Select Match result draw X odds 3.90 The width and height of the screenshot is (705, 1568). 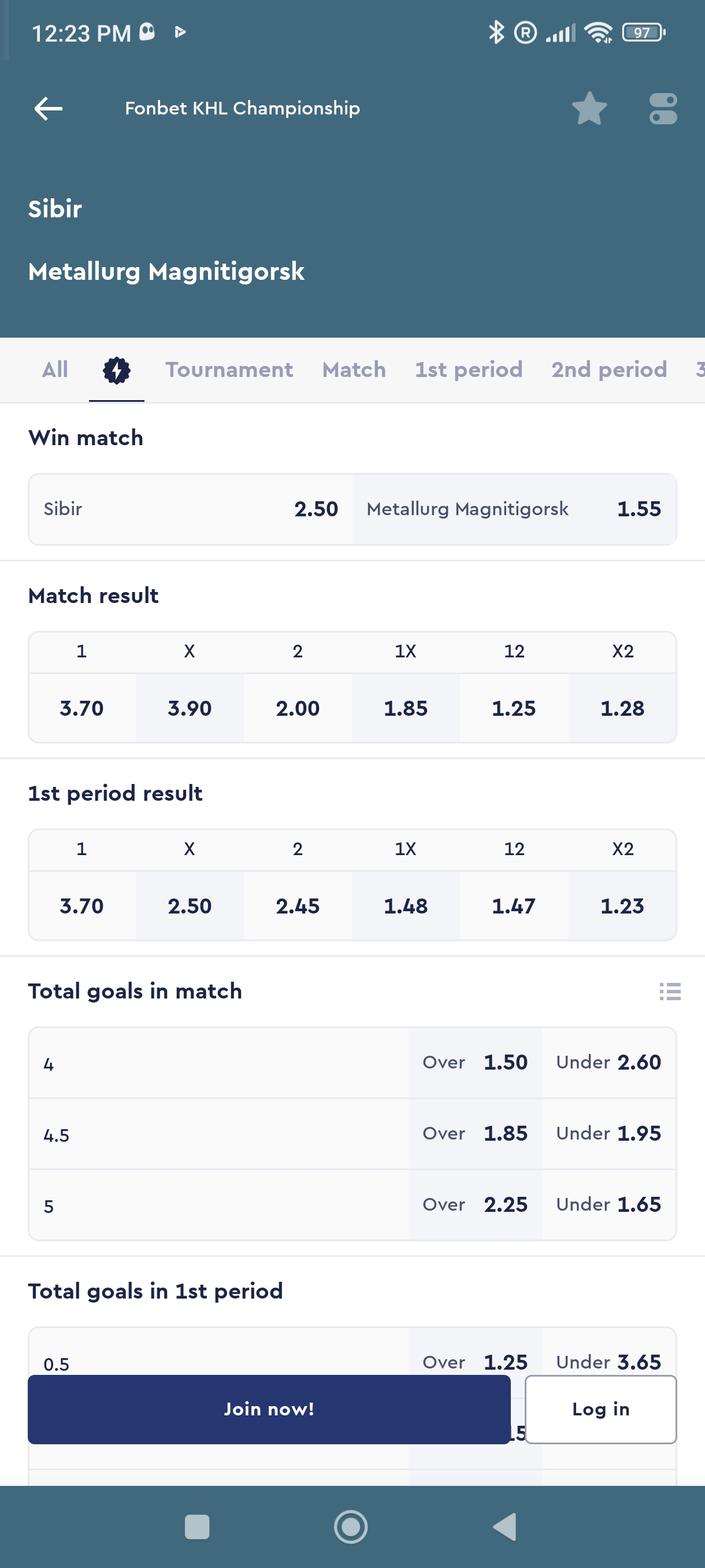(190, 708)
